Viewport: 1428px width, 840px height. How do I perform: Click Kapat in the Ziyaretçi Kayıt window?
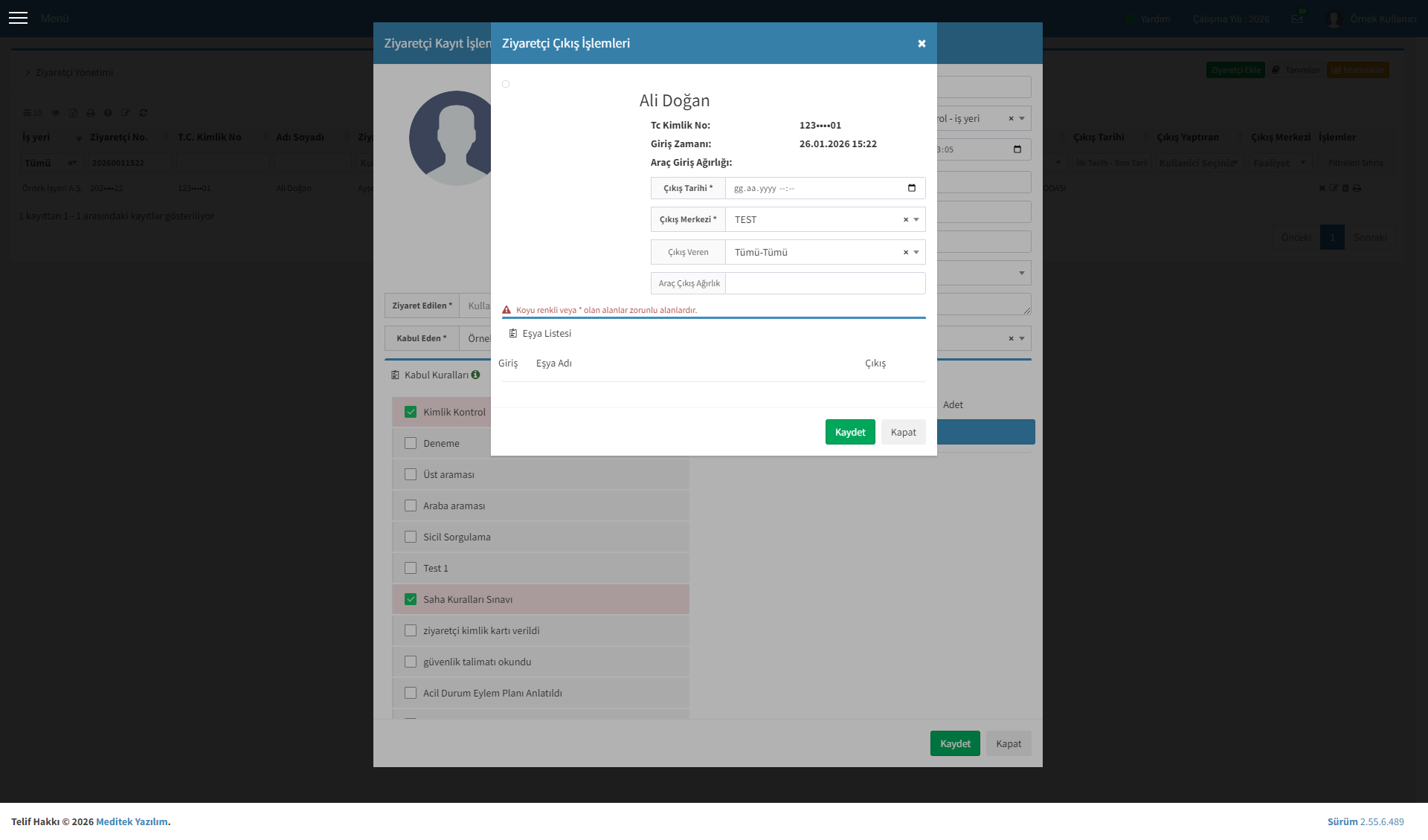1009,743
